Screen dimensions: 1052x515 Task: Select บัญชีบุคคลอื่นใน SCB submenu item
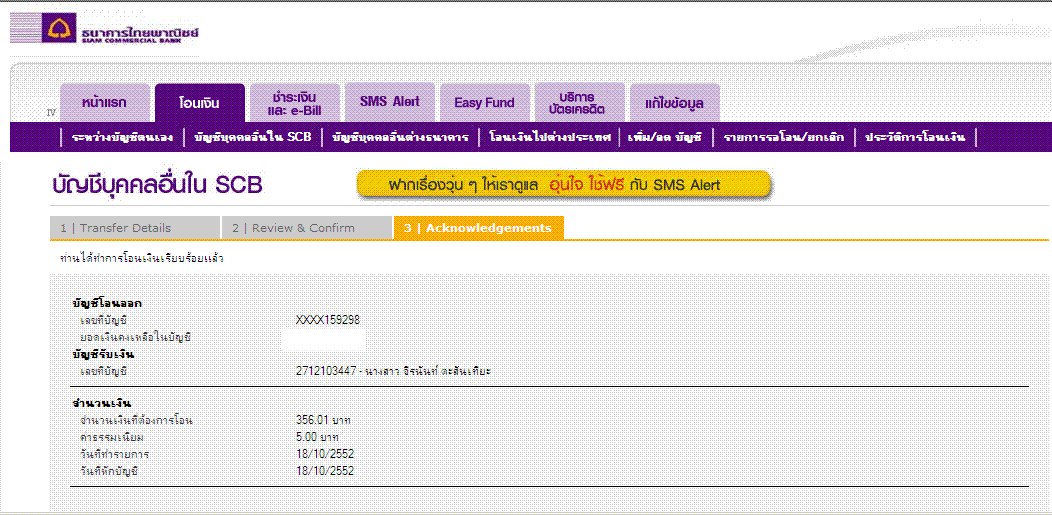click(x=253, y=137)
